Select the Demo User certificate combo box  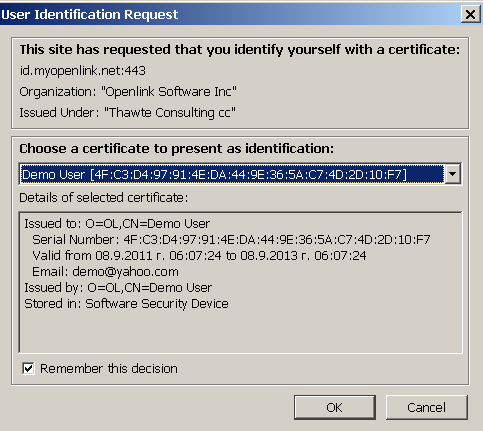click(240, 174)
